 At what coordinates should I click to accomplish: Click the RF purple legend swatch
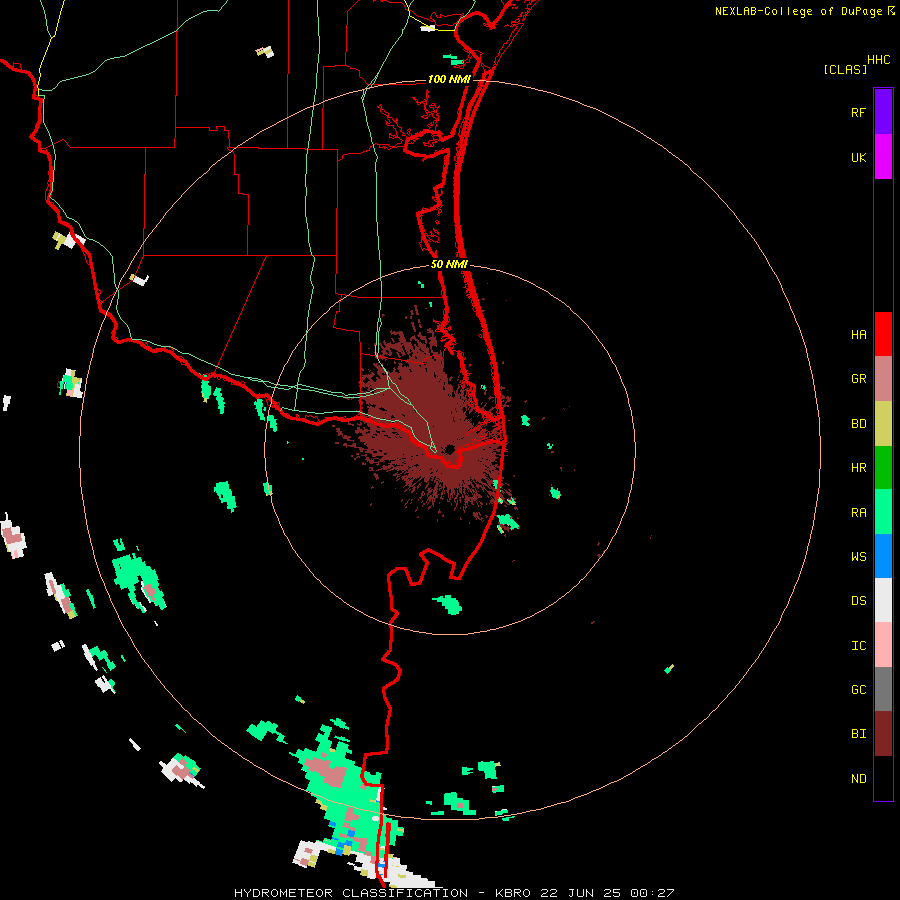(x=883, y=111)
